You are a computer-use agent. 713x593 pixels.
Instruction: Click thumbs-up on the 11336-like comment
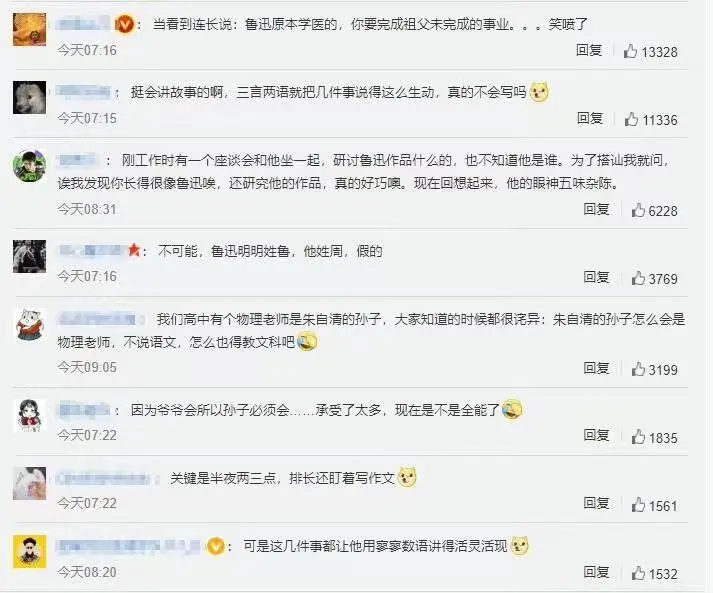pyautogui.click(x=631, y=119)
